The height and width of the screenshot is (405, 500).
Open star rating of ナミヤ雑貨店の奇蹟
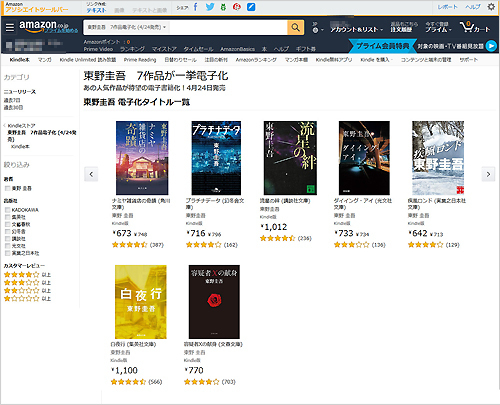[129, 245]
